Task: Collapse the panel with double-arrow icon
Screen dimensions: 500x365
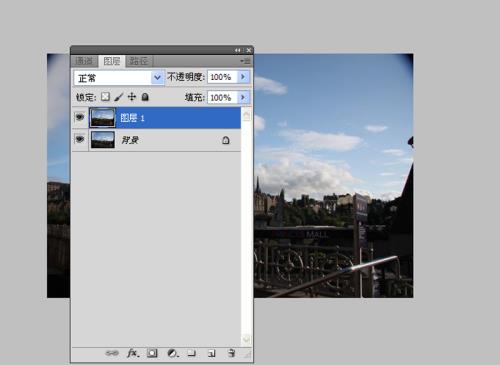Action: [x=237, y=50]
